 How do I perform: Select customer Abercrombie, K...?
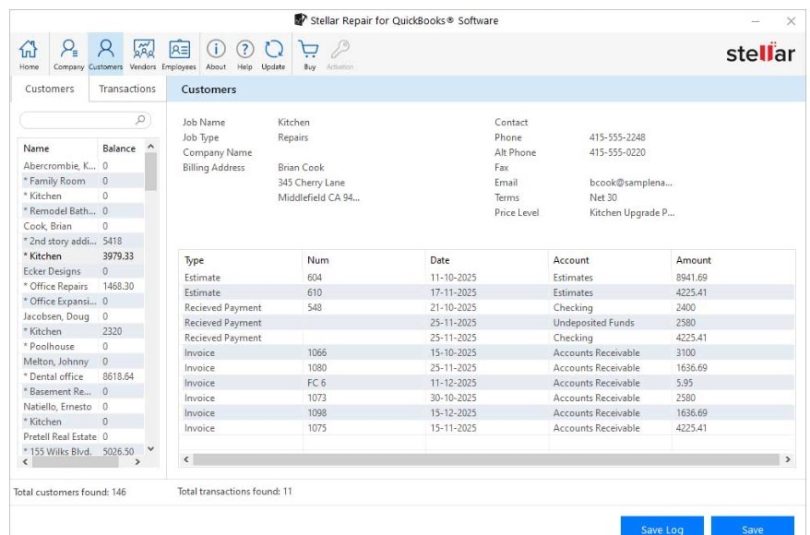point(82,166)
